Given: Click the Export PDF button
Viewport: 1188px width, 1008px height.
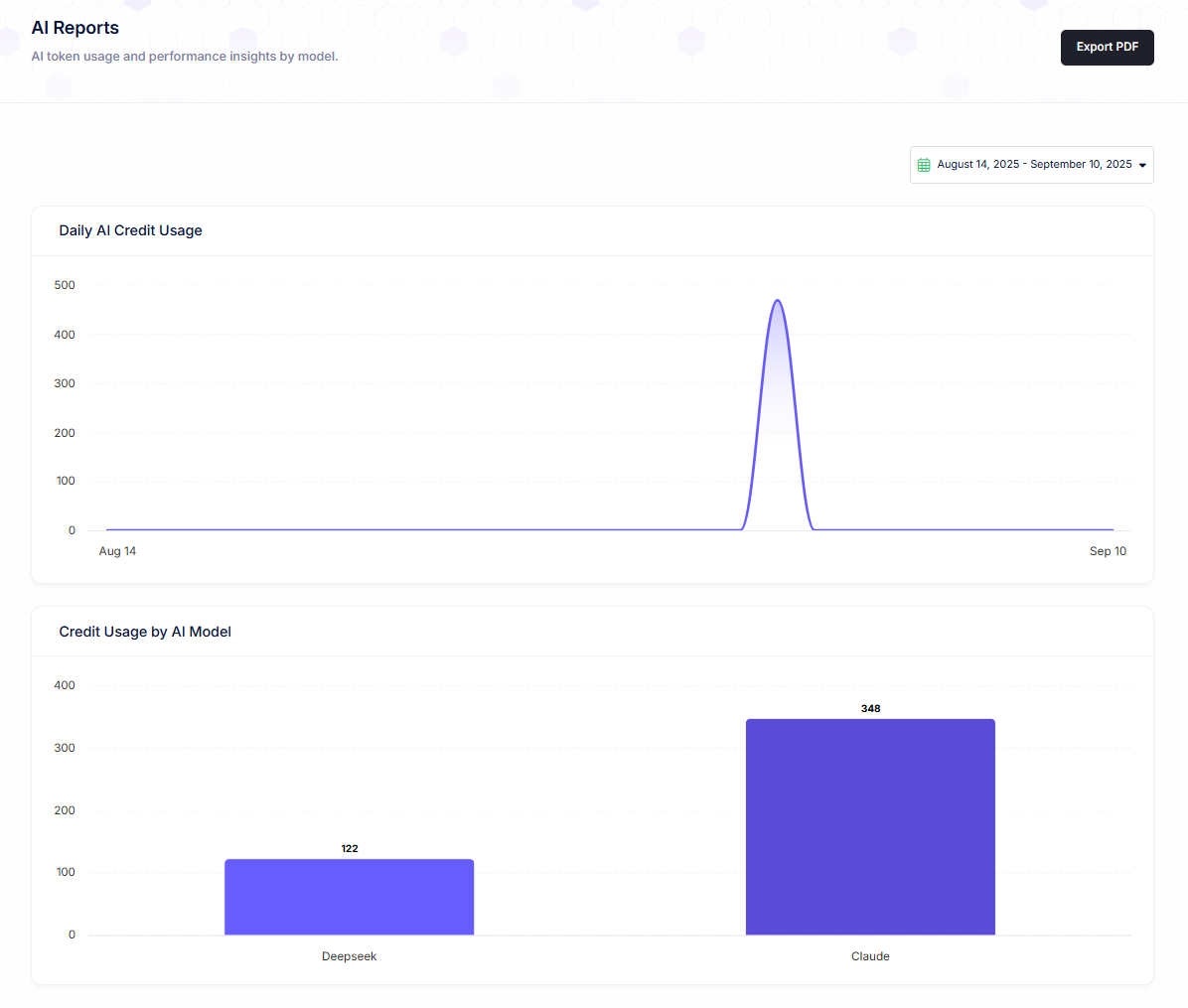Looking at the screenshot, I should pos(1107,48).
